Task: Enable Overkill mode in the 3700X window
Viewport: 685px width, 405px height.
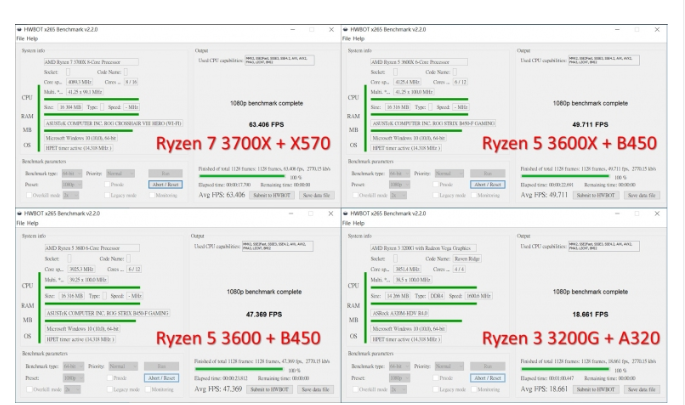Action: tap(29, 195)
